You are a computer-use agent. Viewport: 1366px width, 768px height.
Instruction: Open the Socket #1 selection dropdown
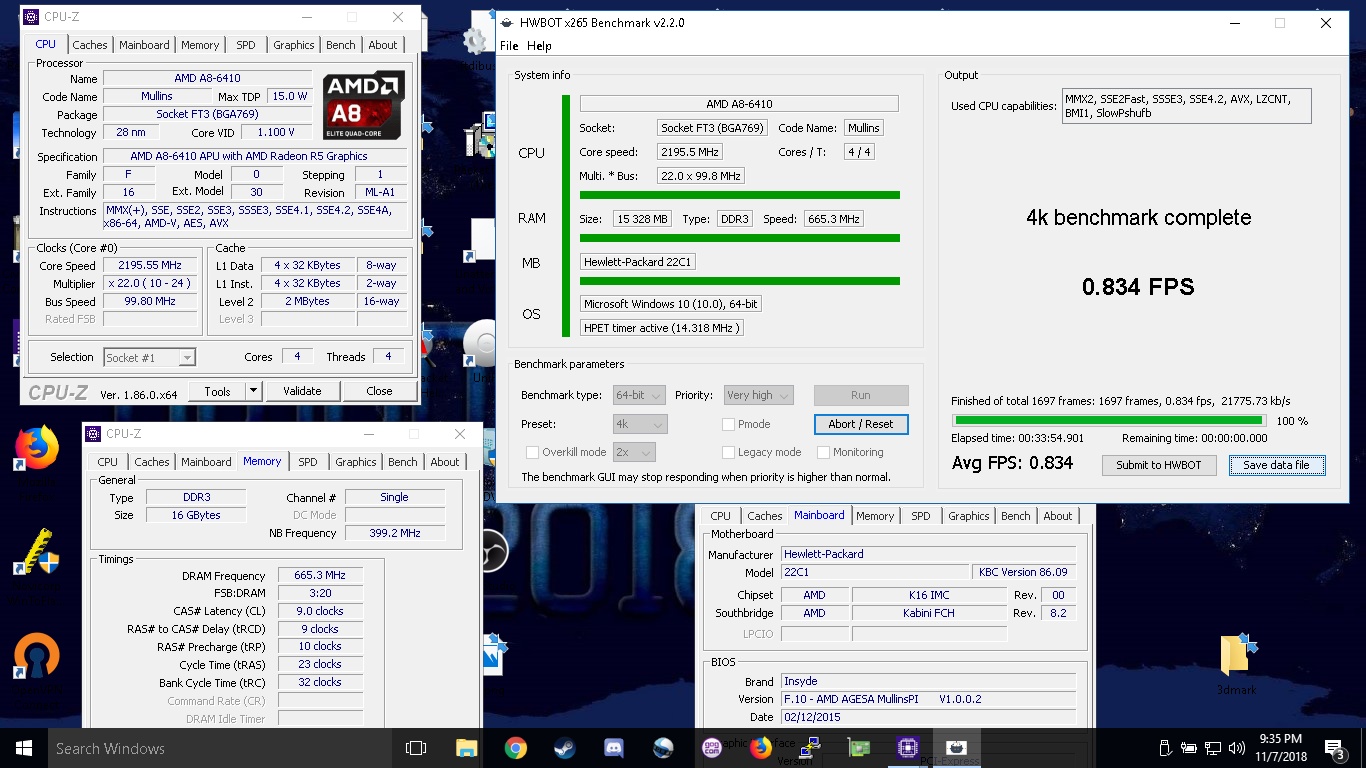click(x=149, y=357)
